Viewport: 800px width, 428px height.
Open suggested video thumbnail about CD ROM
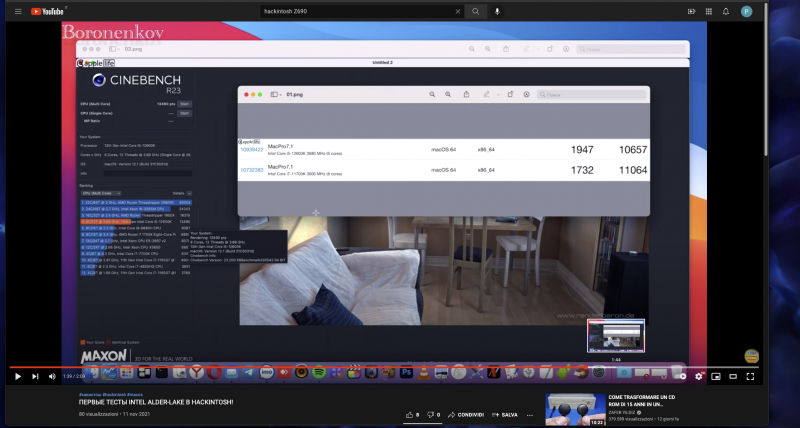576,409
